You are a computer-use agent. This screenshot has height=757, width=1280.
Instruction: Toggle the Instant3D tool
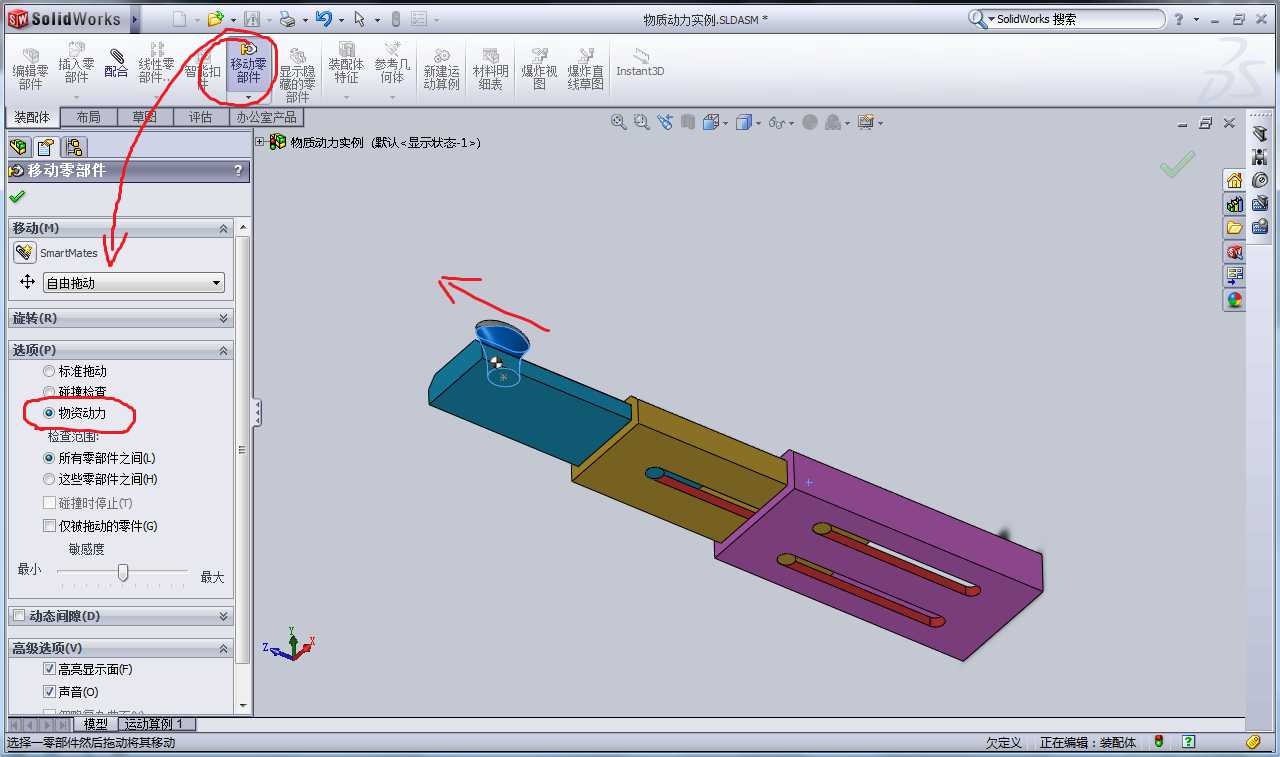point(640,62)
